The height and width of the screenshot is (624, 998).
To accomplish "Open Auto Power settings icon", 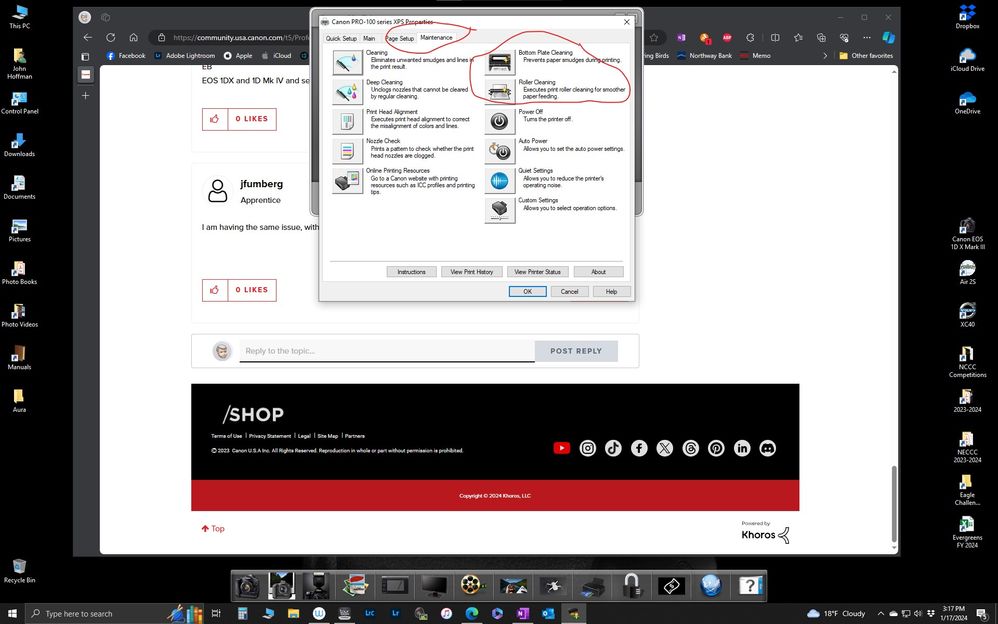I will point(499,150).
